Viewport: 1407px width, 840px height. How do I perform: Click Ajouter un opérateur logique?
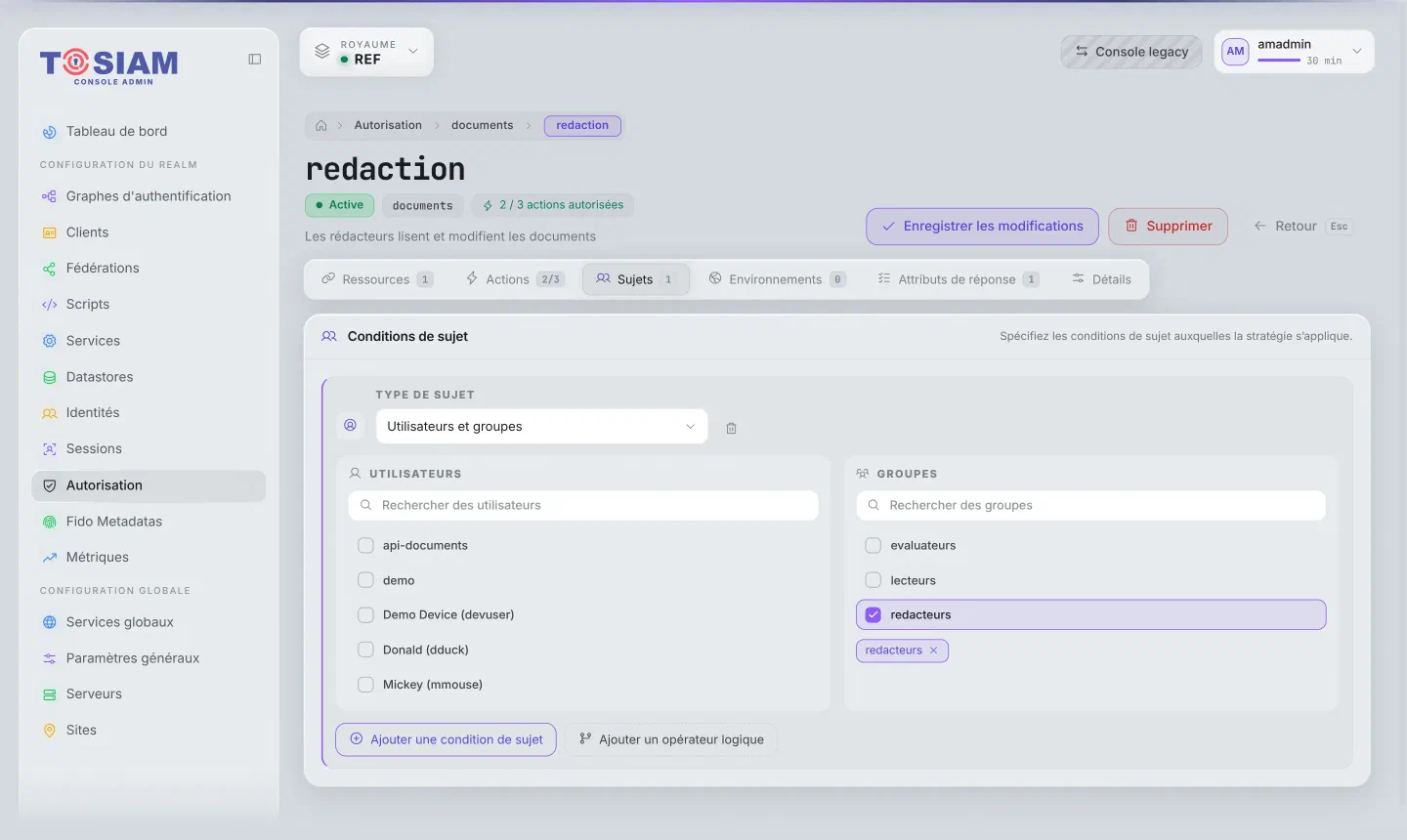click(671, 739)
